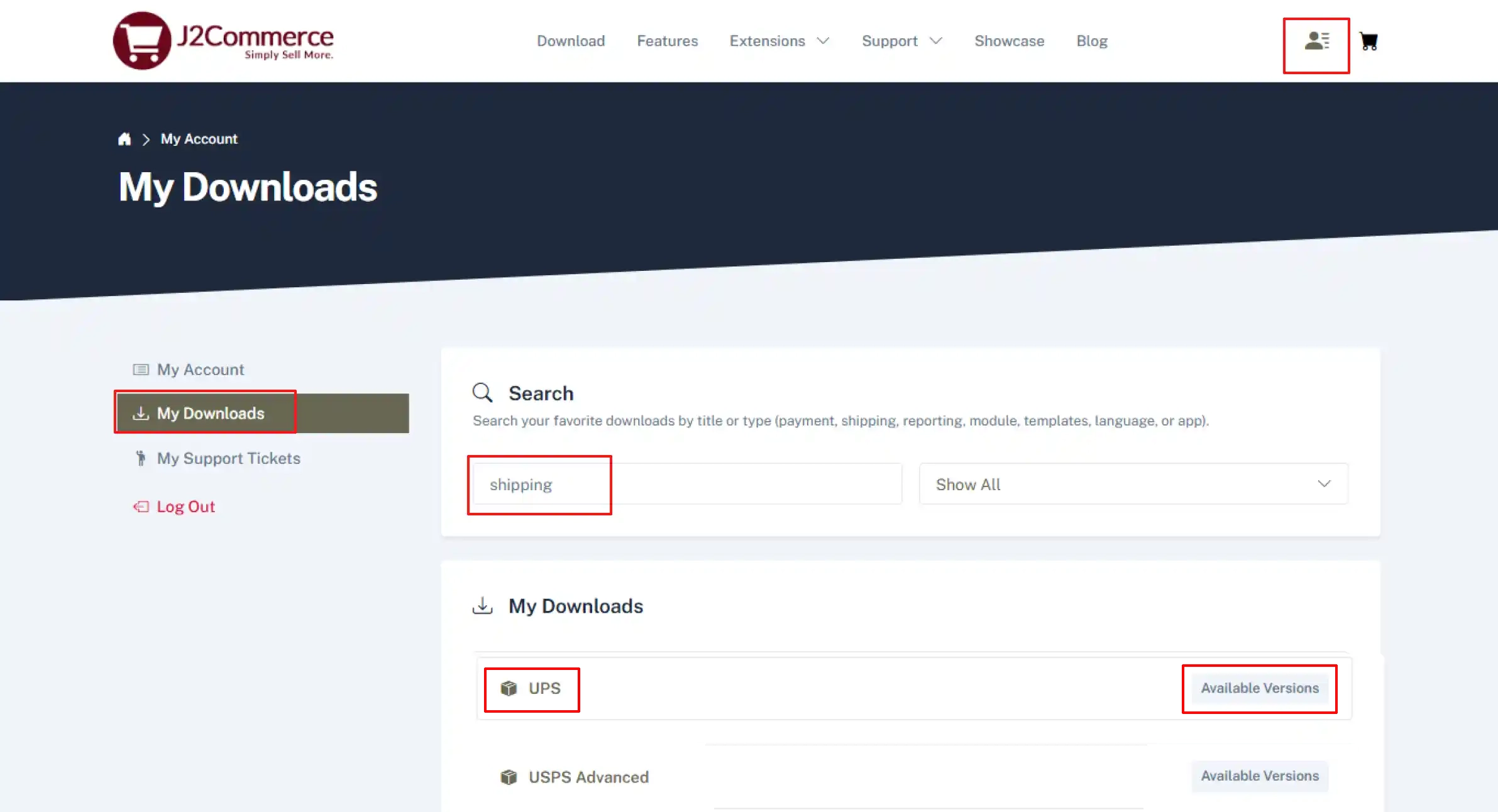
Task: Expand the Extensions menu chevron
Action: point(823,41)
